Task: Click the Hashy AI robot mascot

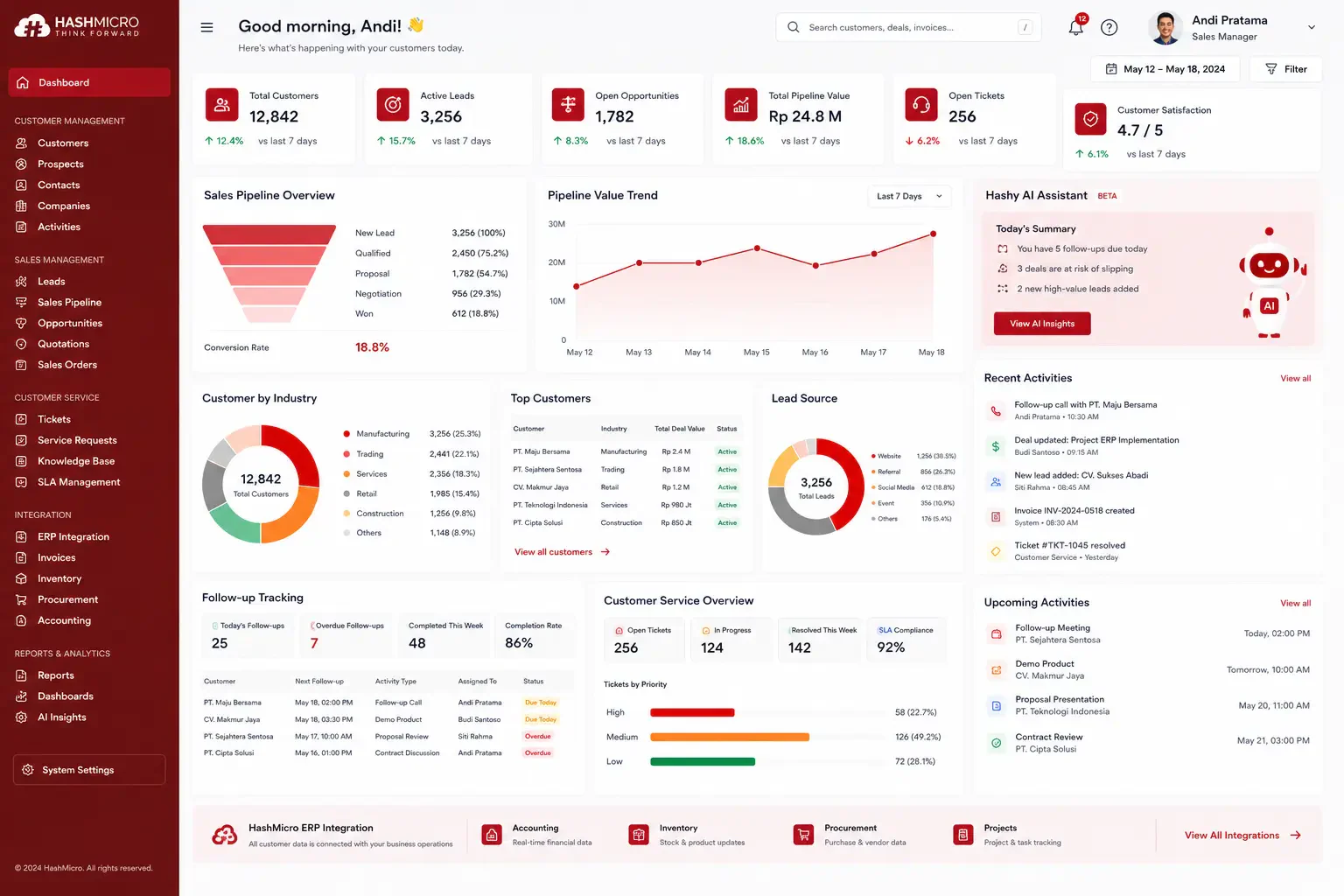Action: [1271, 281]
